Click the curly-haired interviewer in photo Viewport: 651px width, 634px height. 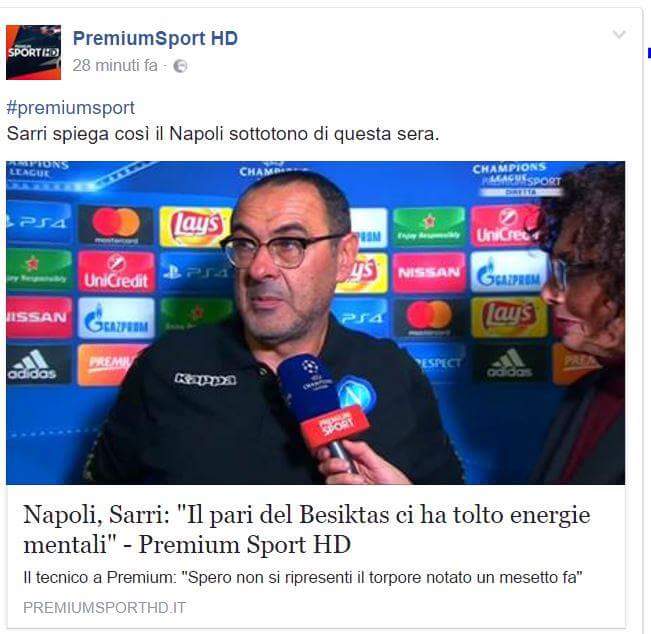coord(582,323)
